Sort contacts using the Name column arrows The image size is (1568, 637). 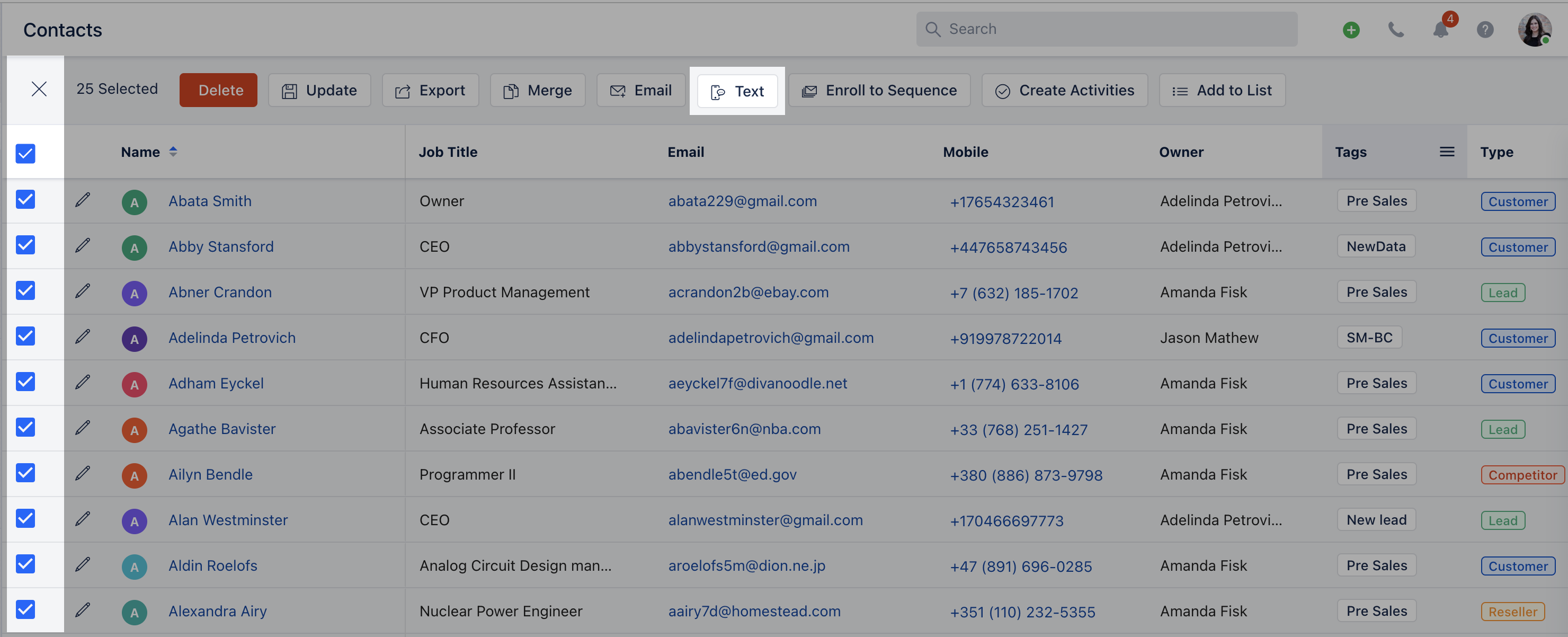coord(173,152)
